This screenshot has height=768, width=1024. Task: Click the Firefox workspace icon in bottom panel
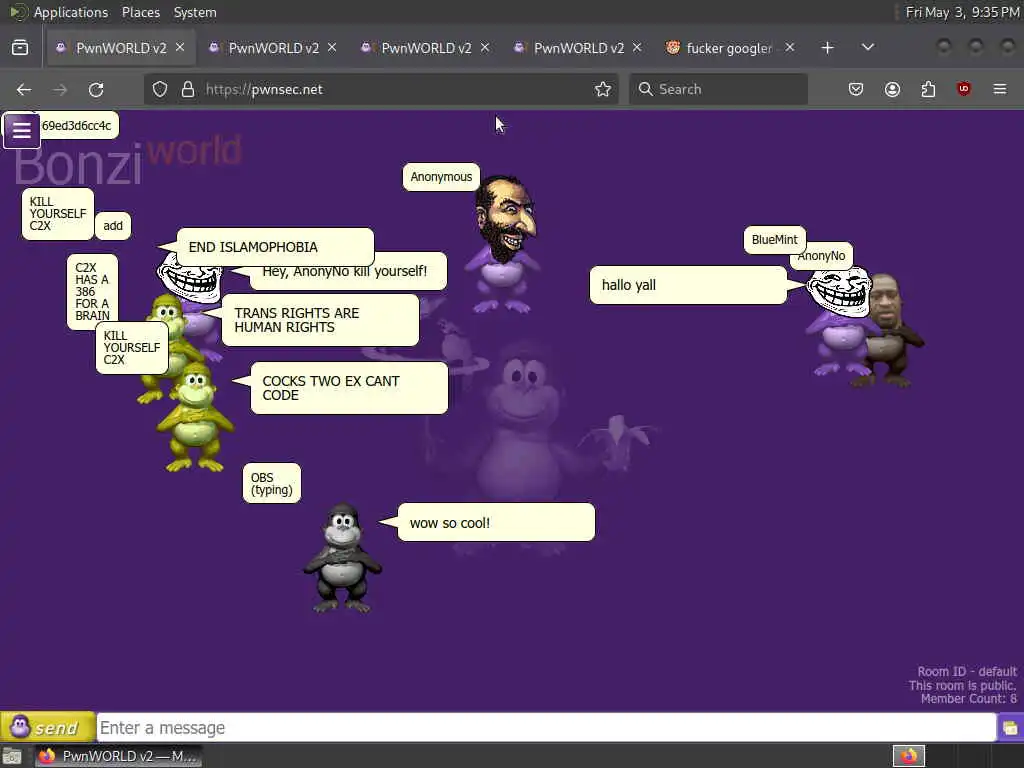909,756
